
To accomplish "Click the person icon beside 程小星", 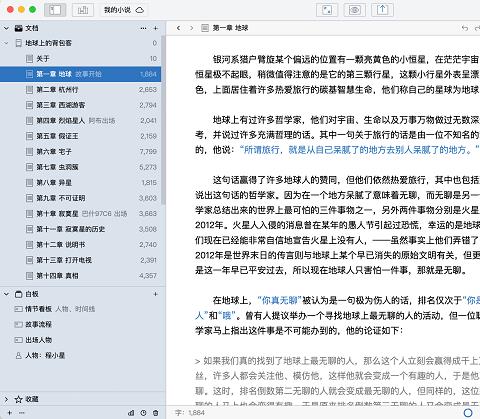I will pyautogui.click(x=18, y=356).
